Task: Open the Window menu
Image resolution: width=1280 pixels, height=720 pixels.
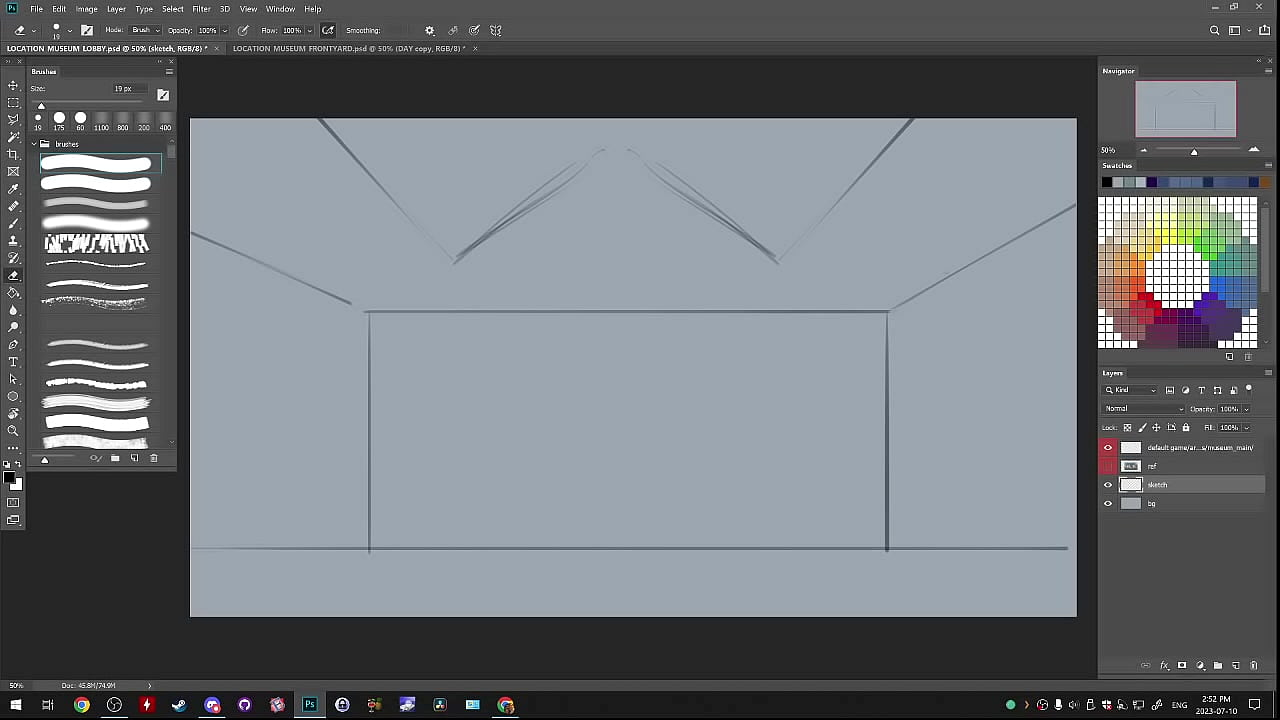Action: tap(280, 9)
